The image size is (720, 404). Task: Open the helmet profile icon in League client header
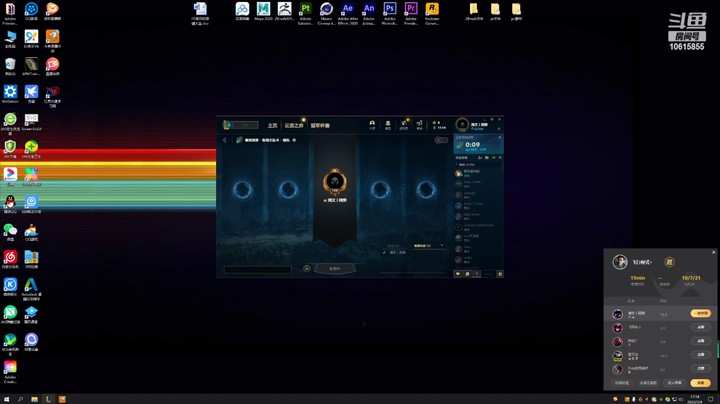click(x=372, y=124)
